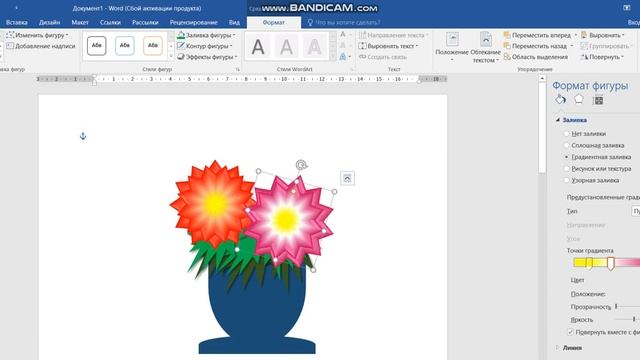Click Выровнять текст align text icon
The image size is (640, 360).
coord(362,46)
